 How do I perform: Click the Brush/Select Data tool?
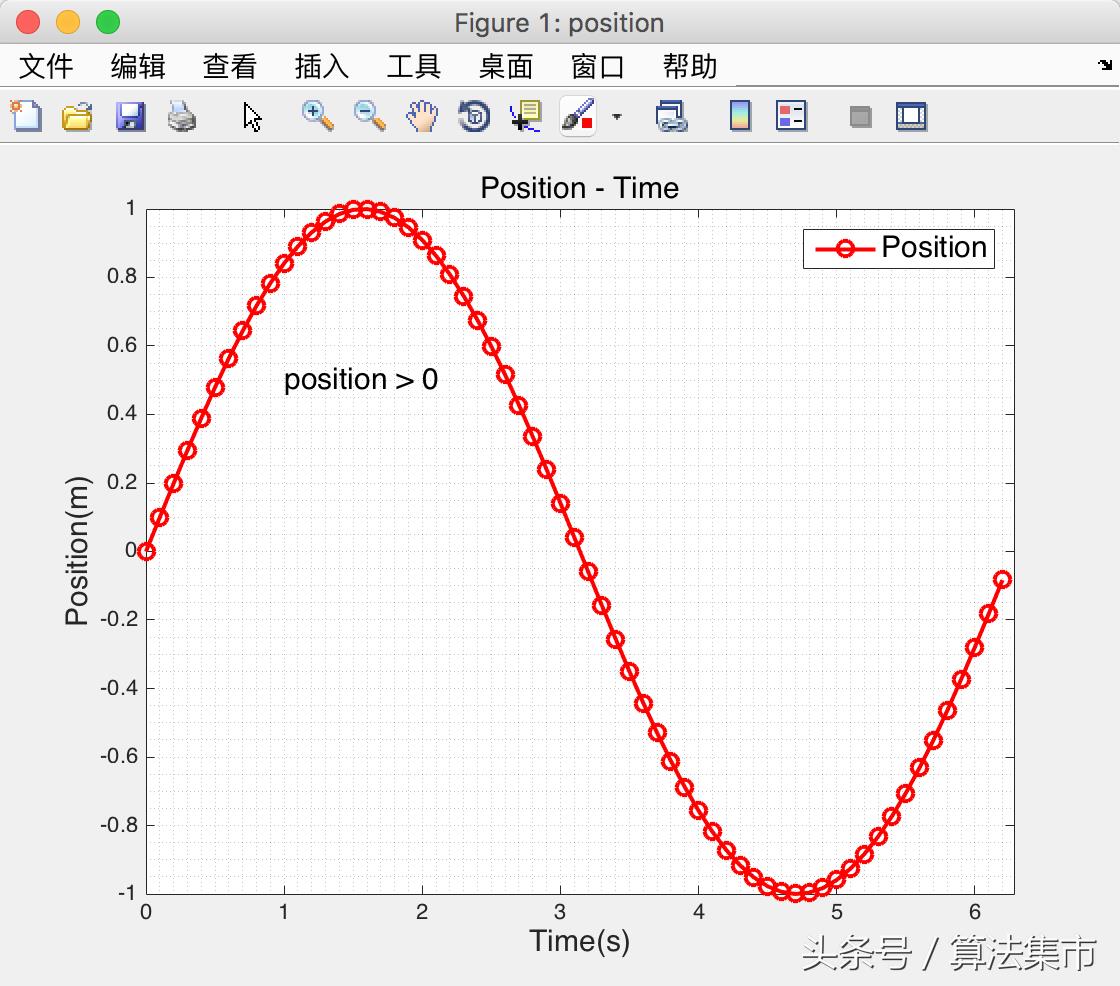point(578,116)
